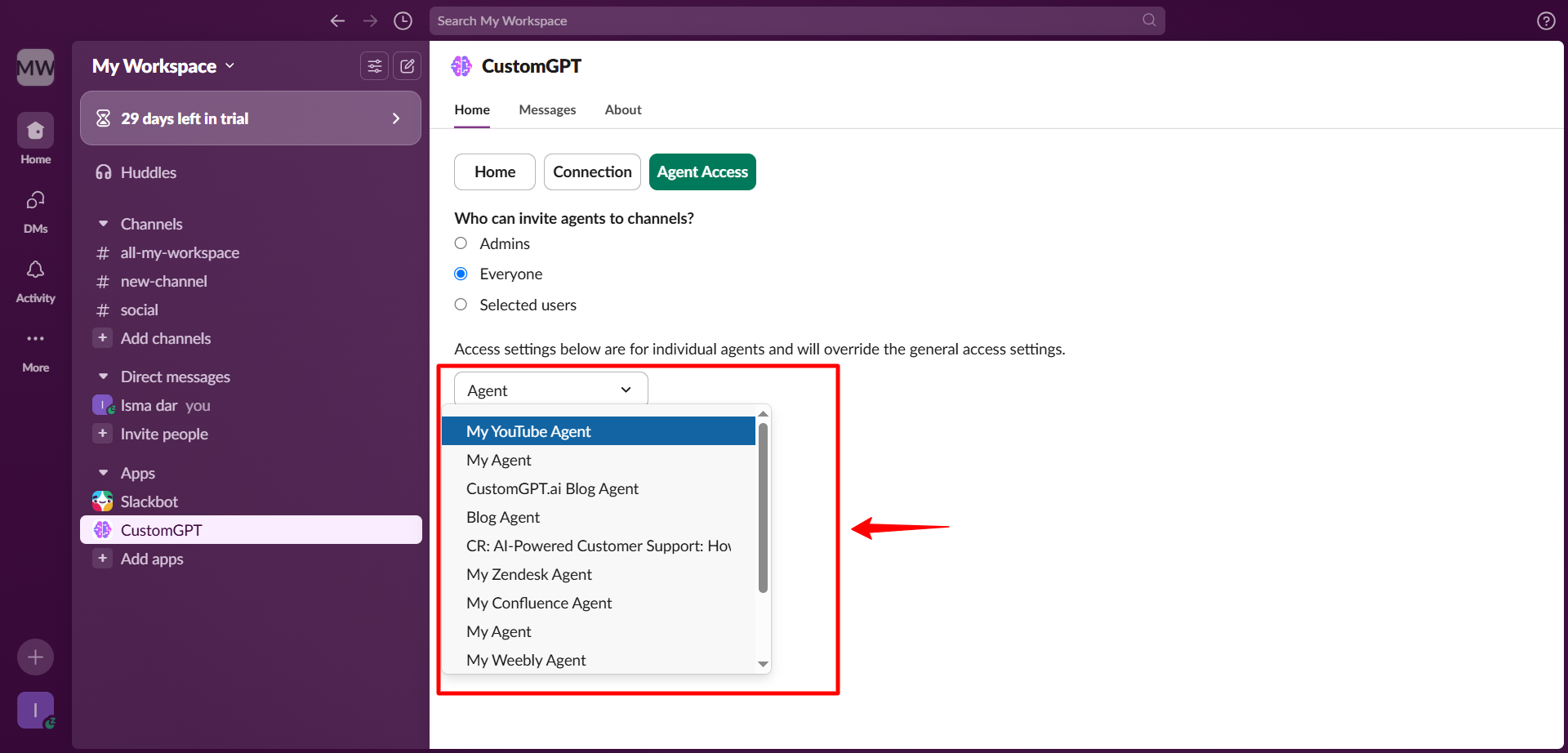Choose My Weebly Agent option
This screenshot has width=1568, height=753.
[x=599, y=660]
